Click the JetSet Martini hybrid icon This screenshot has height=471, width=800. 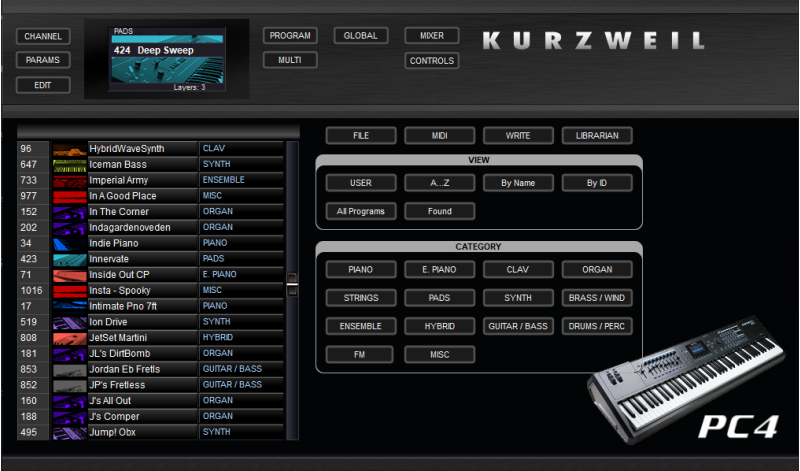click(x=69, y=338)
